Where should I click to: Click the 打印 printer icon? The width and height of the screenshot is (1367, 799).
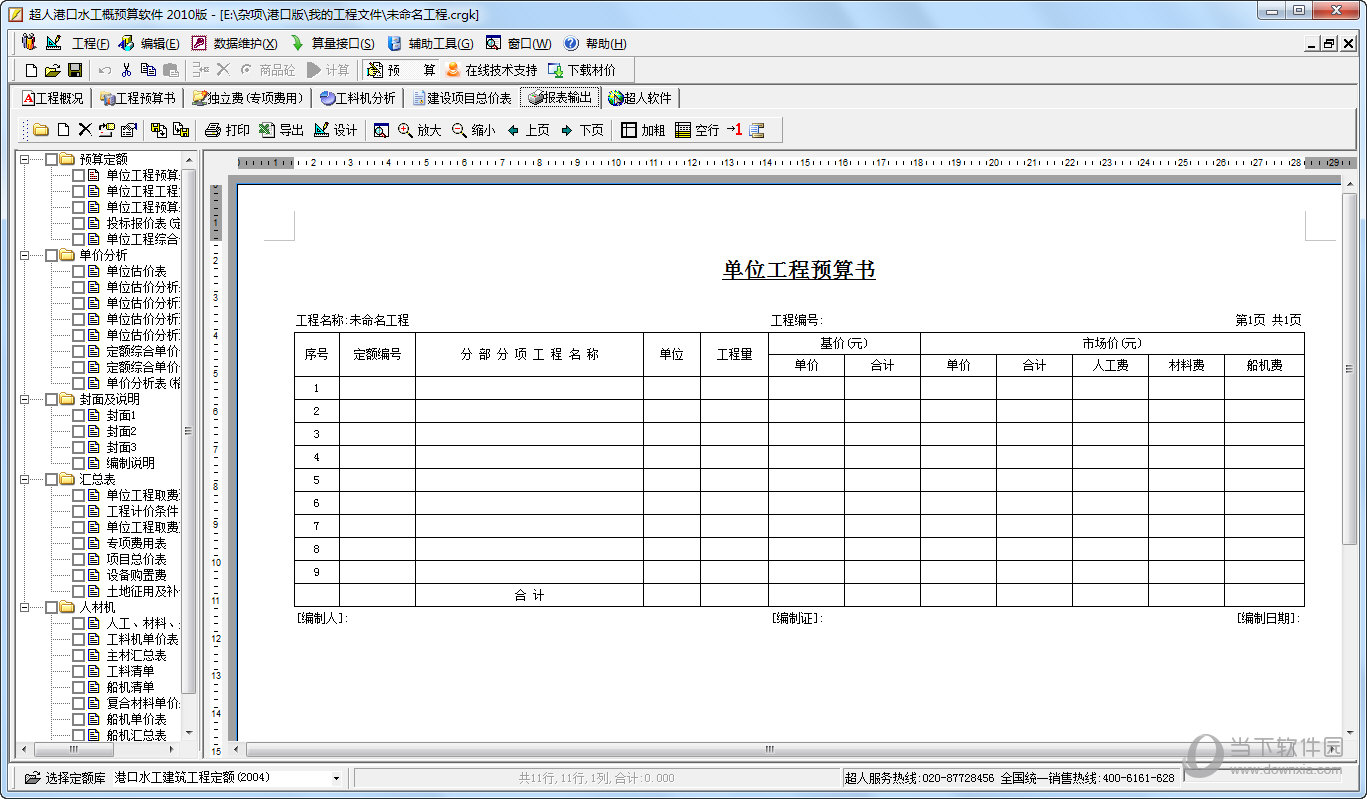tap(212, 130)
